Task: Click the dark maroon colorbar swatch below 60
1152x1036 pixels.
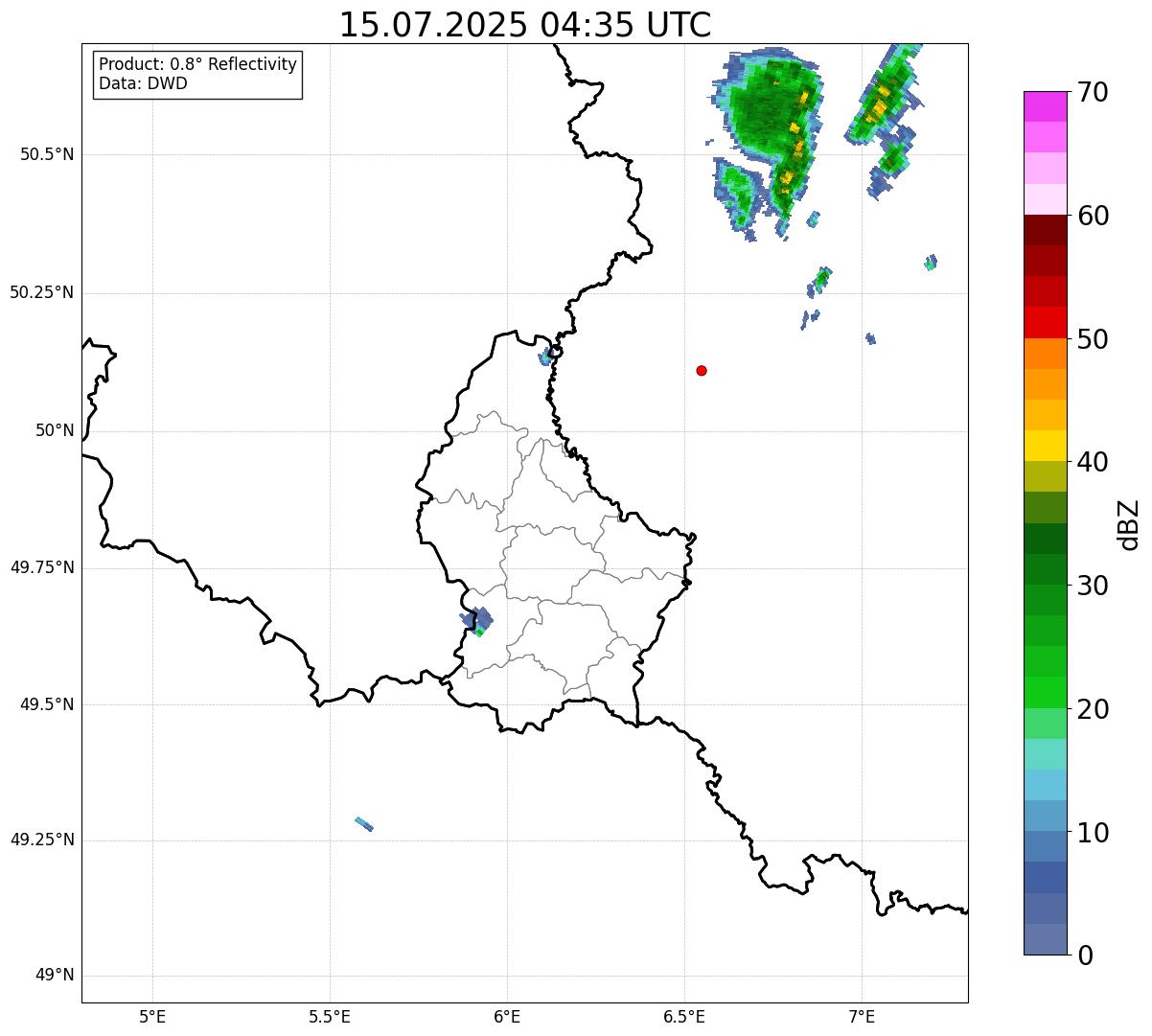Action: tap(1045, 230)
